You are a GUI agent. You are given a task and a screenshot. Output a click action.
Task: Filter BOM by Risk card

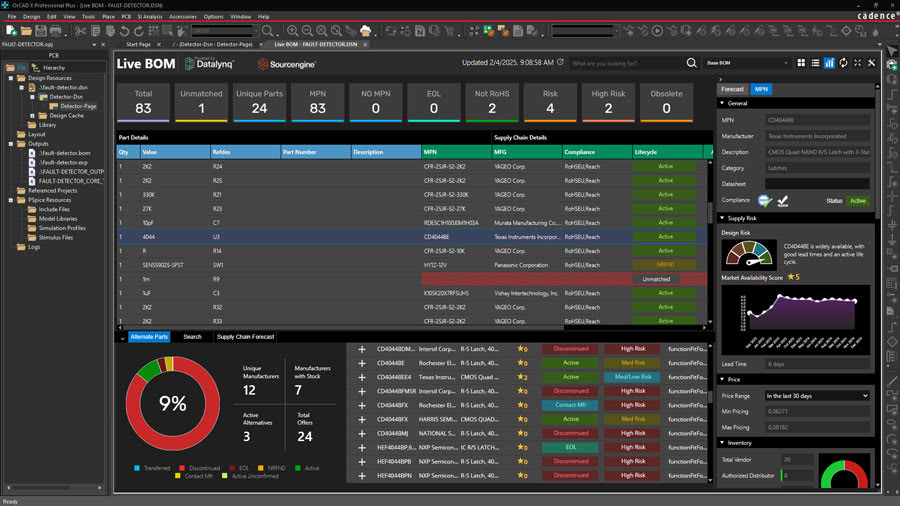pos(550,102)
